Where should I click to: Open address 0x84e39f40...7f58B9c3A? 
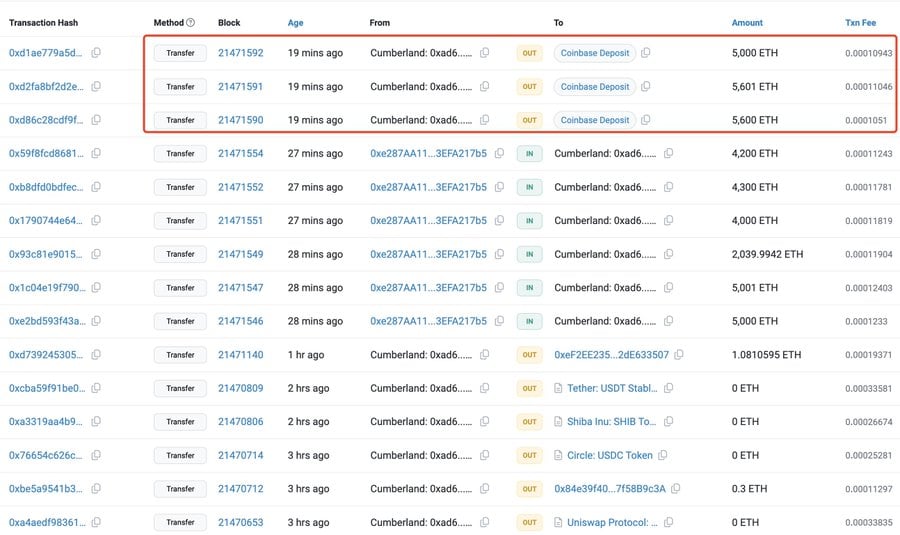point(610,489)
